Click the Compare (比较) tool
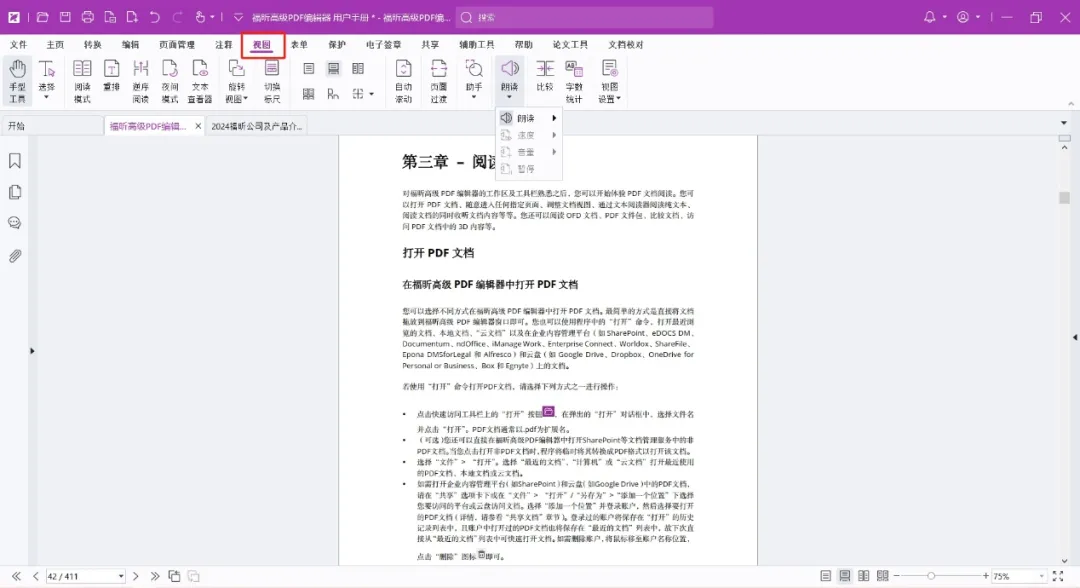 click(x=545, y=76)
